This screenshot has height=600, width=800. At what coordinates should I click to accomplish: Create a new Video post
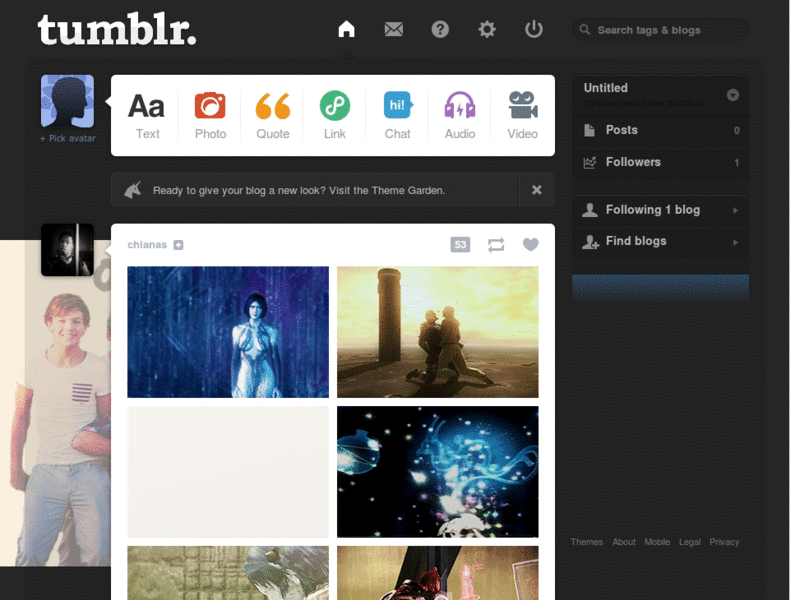pos(522,116)
